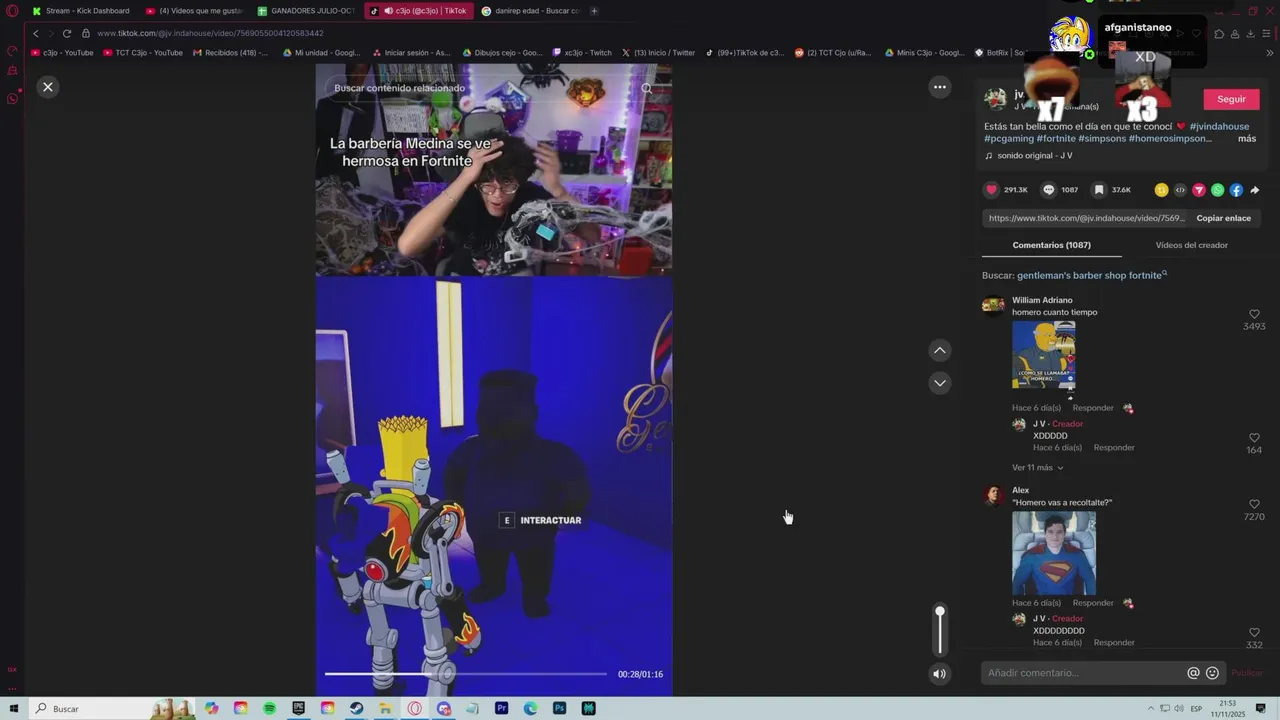Click search magnifier icon over video
This screenshot has width=1280, height=720.
coord(647,88)
